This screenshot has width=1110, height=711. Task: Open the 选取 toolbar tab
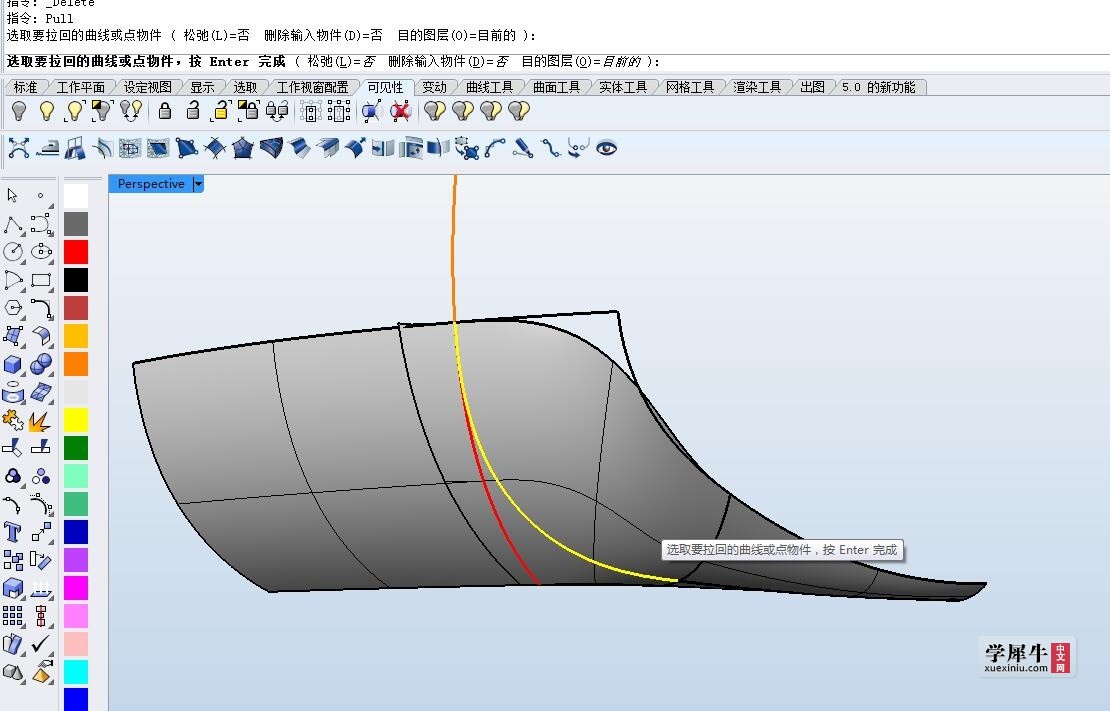click(x=246, y=87)
